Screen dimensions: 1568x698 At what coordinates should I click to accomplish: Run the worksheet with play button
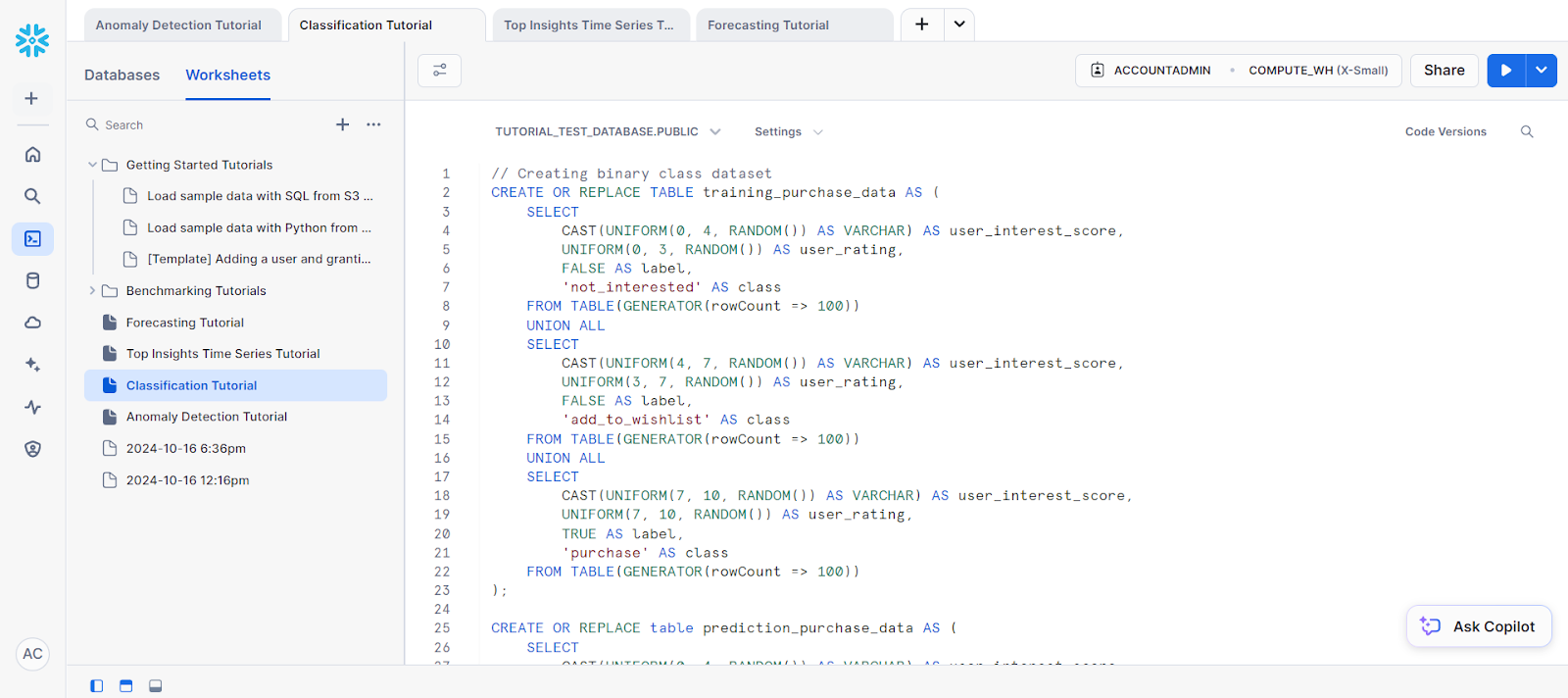tap(1506, 71)
